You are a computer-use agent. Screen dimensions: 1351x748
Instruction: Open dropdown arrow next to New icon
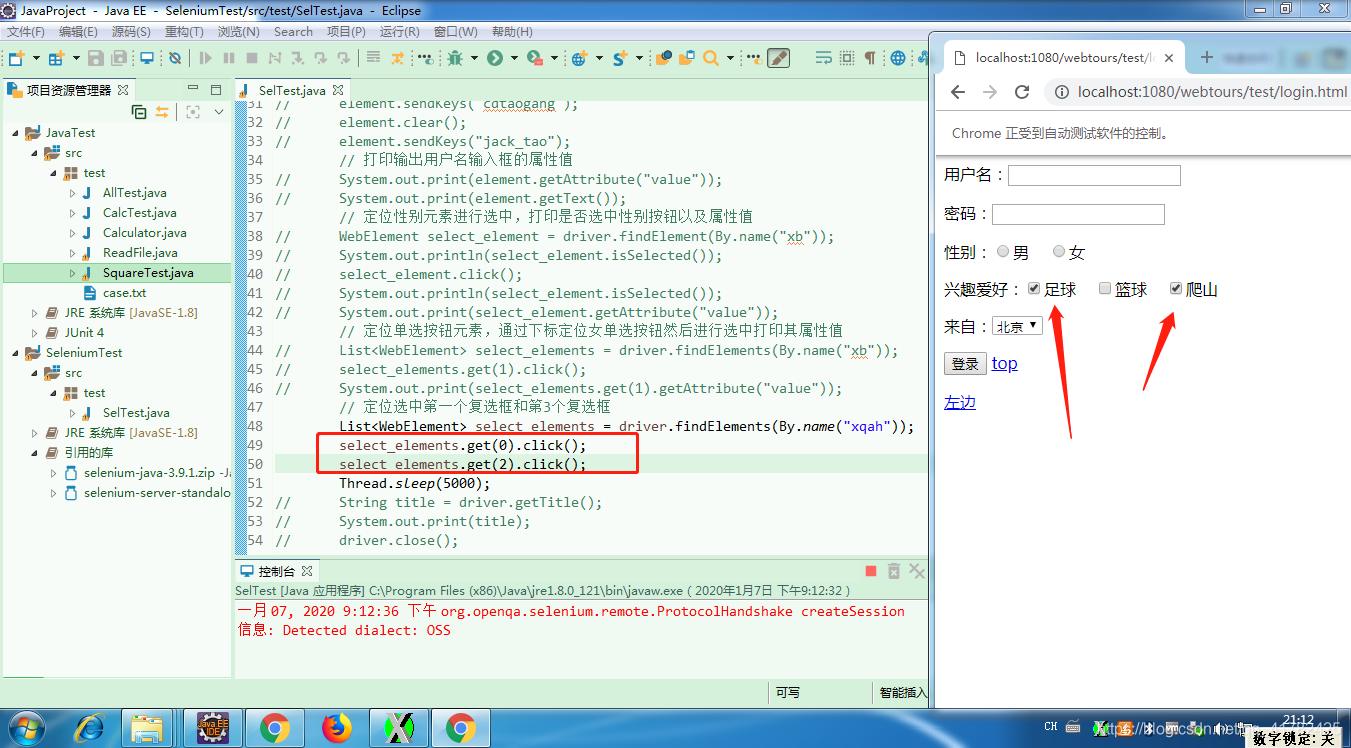point(36,58)
